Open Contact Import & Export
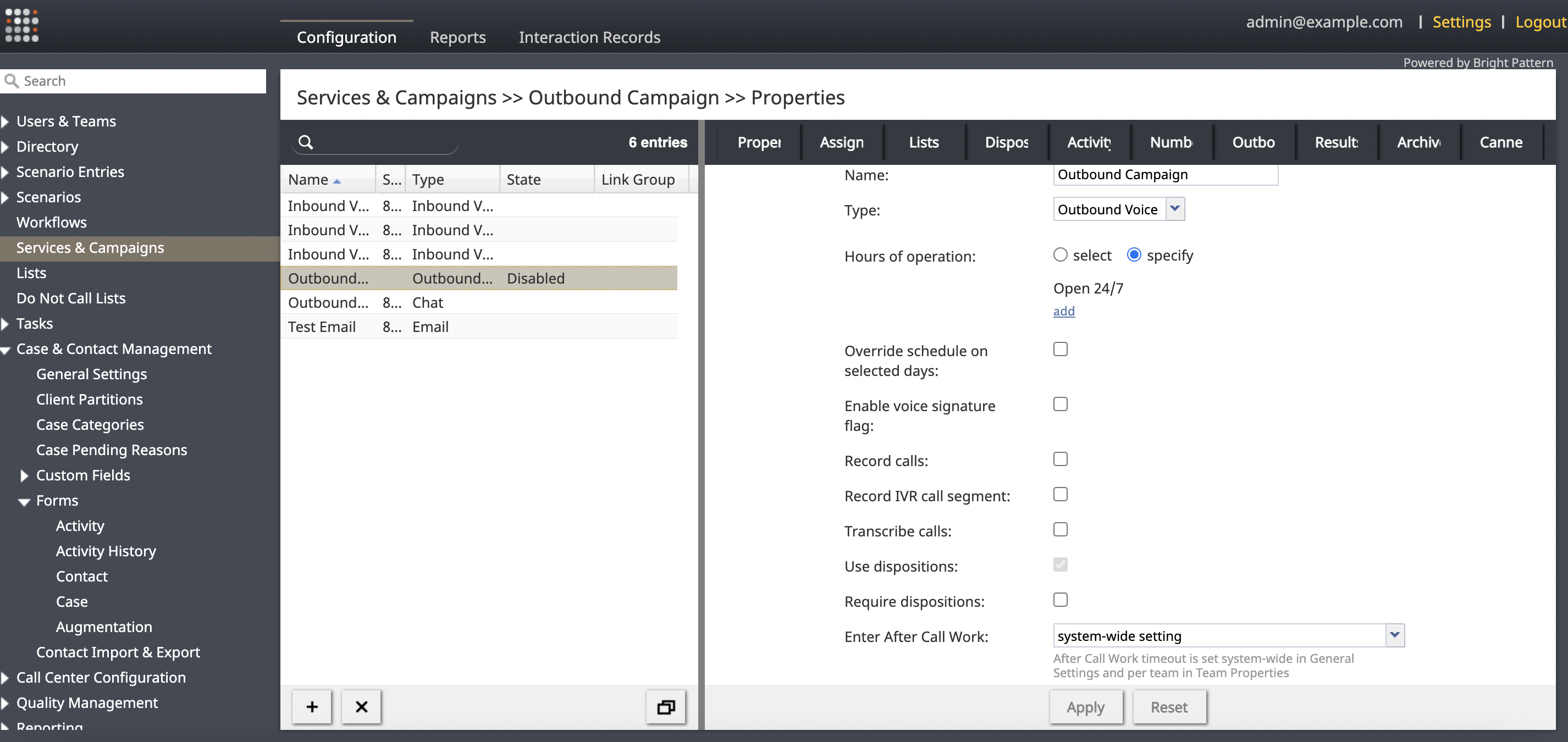This screenshot has height=742, width=1568. click(x=118, y=652)
